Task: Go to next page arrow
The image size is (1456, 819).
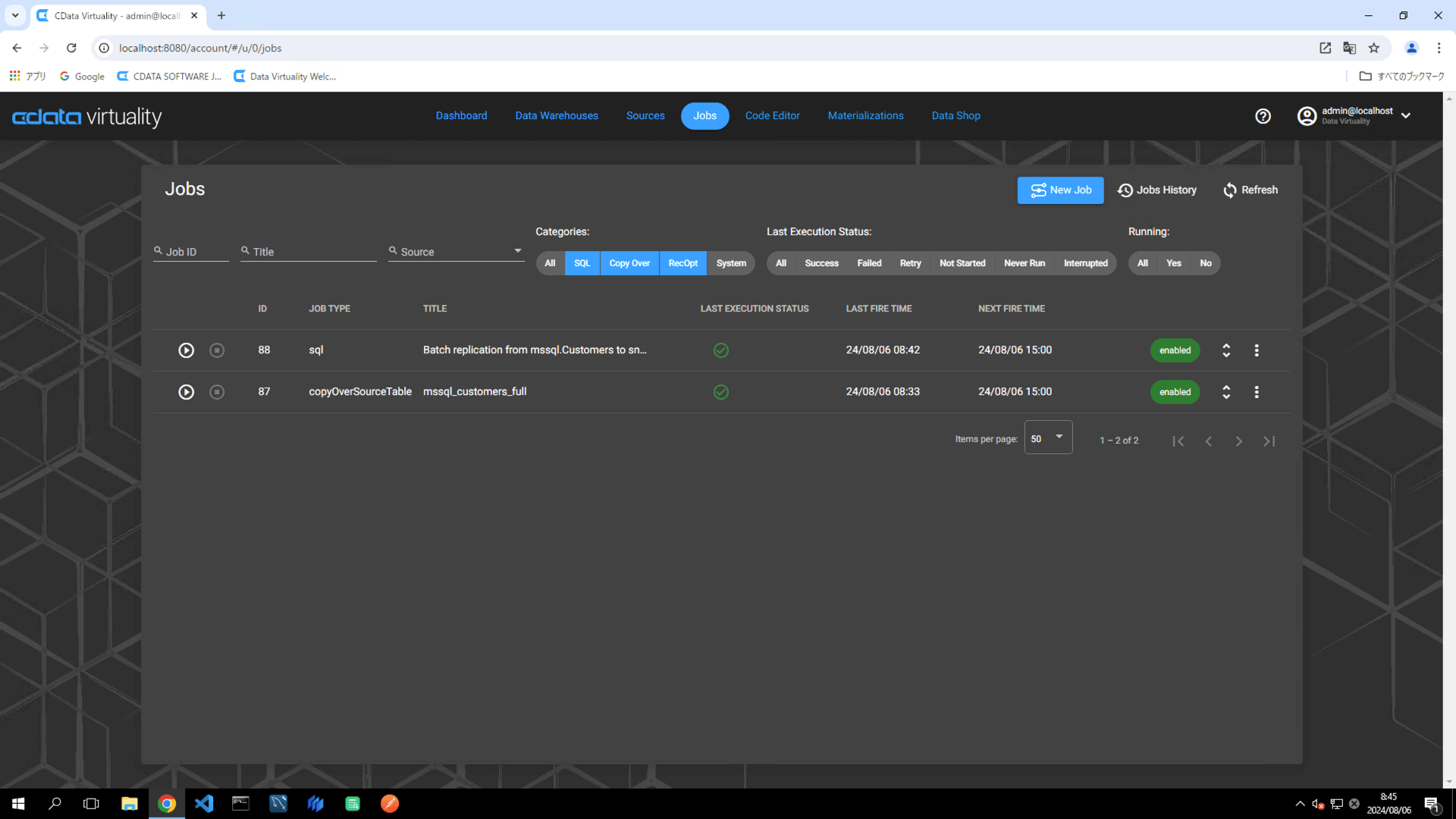Action: (x=1238, y=441)
